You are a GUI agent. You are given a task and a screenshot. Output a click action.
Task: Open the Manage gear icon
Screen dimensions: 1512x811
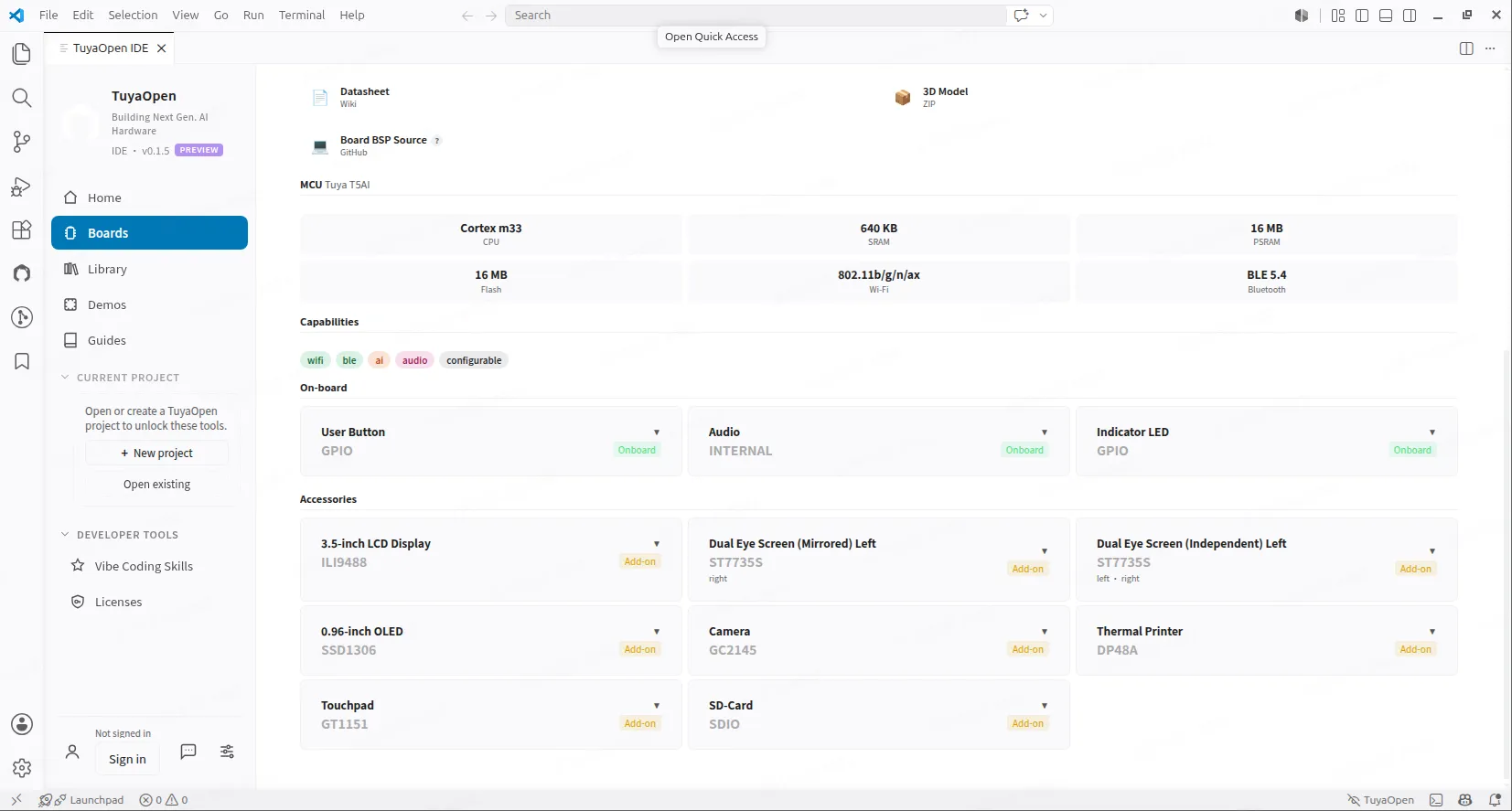coord(22,768)
